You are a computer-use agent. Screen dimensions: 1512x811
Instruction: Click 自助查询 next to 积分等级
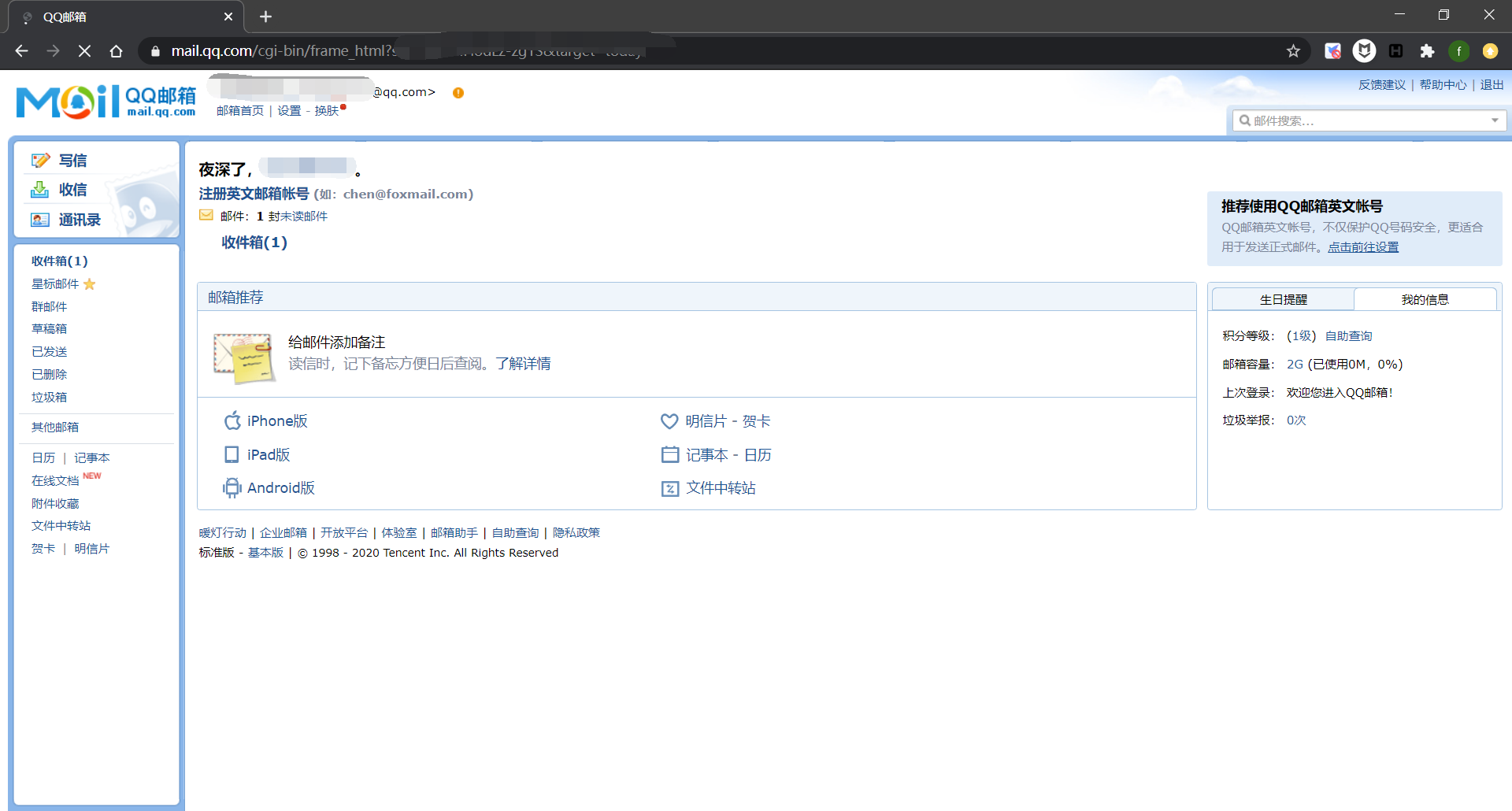(1348, 336)
